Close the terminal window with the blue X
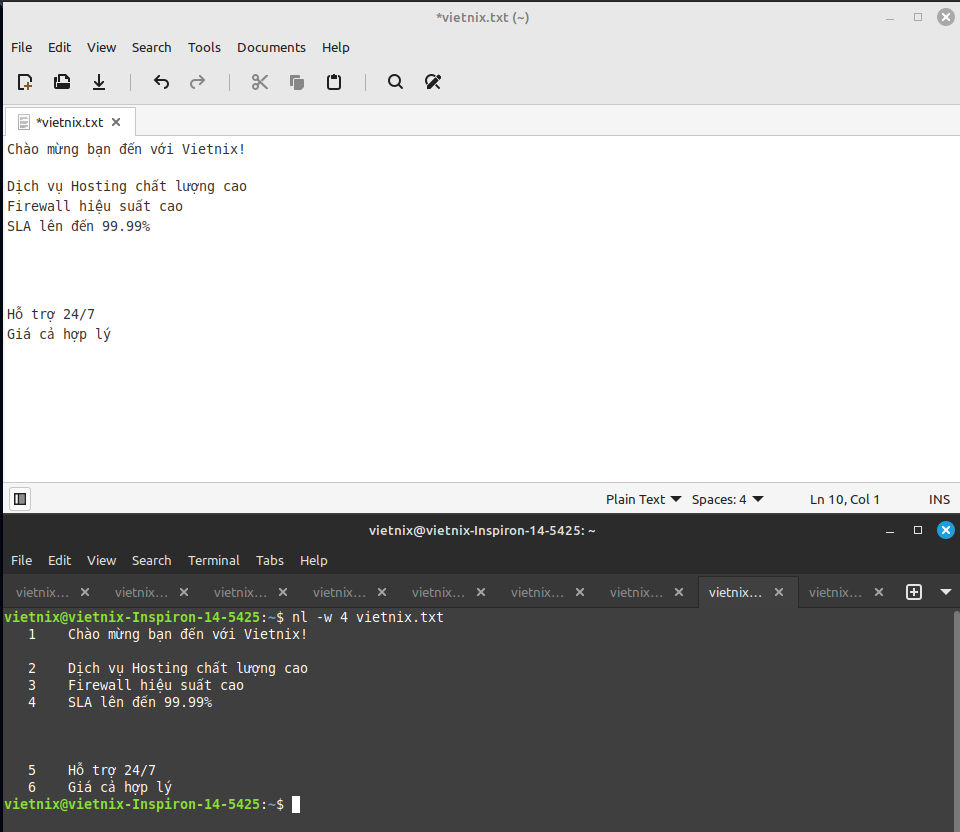Image resolution: width=960 pixels, height=832 pixels. pyautogui.click(x=945, y=530)
